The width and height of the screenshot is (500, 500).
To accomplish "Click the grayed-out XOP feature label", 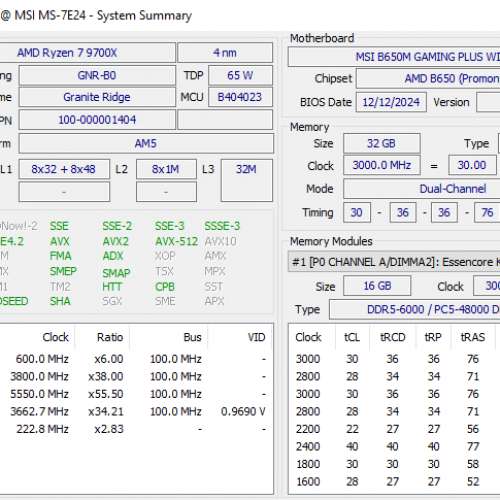I will click(165, 256).
